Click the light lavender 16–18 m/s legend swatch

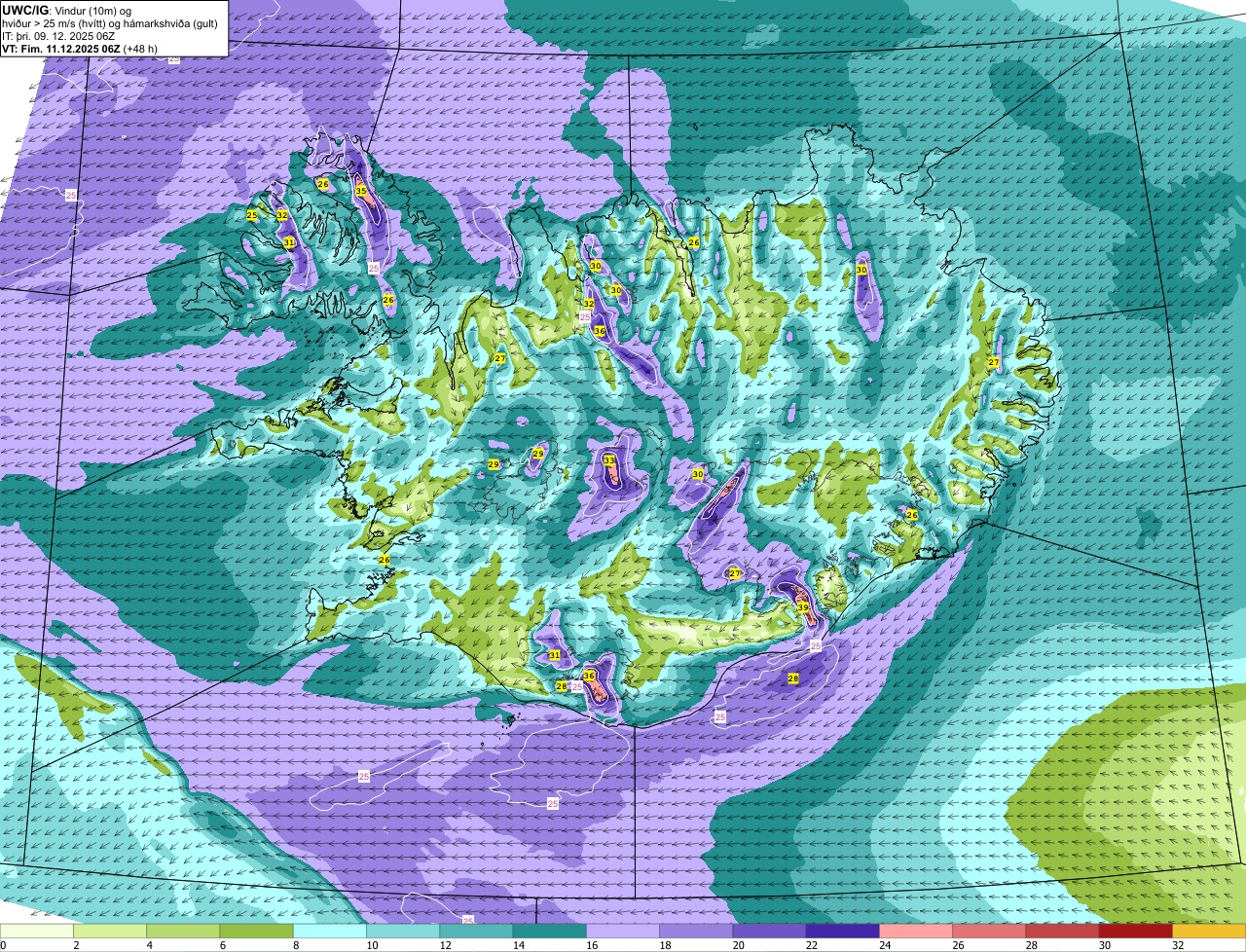coord(623,932)
